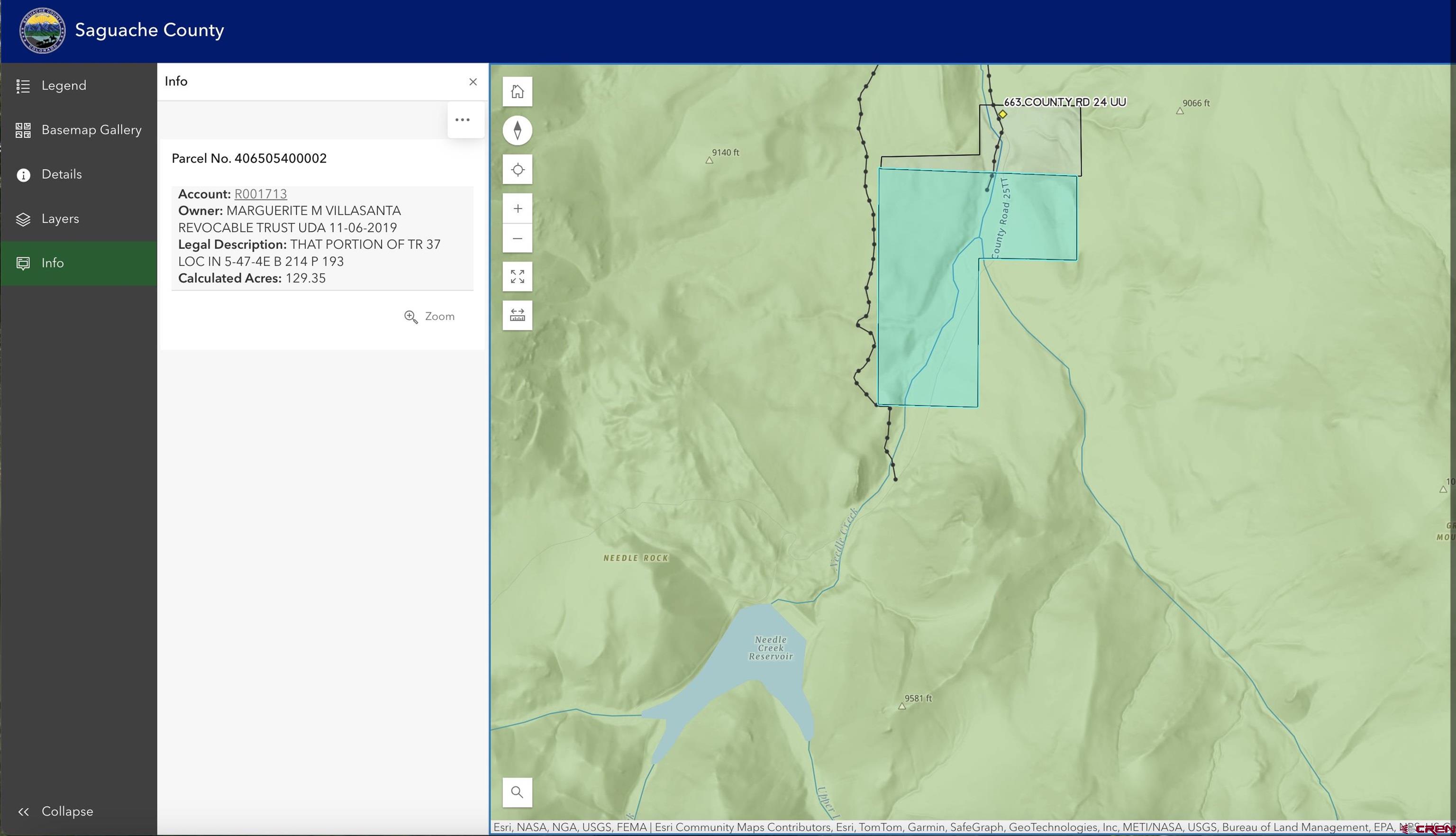Open the Basemap Gallery panel
Viewport: 1456px width, 836px height.
[x=91, y=130]
